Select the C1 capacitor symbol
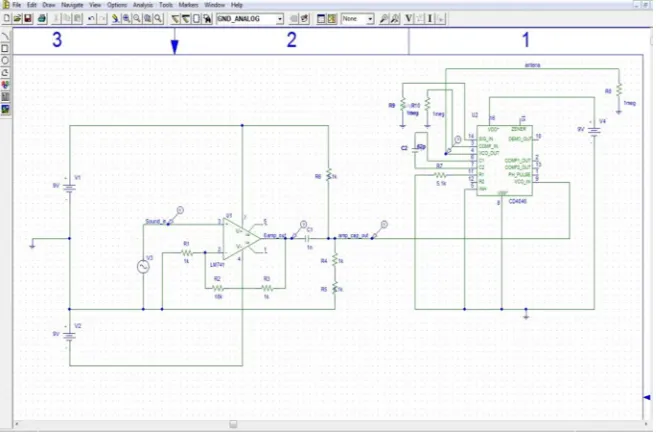Screen dimensions: 656x436 click(x=308, y=239)
